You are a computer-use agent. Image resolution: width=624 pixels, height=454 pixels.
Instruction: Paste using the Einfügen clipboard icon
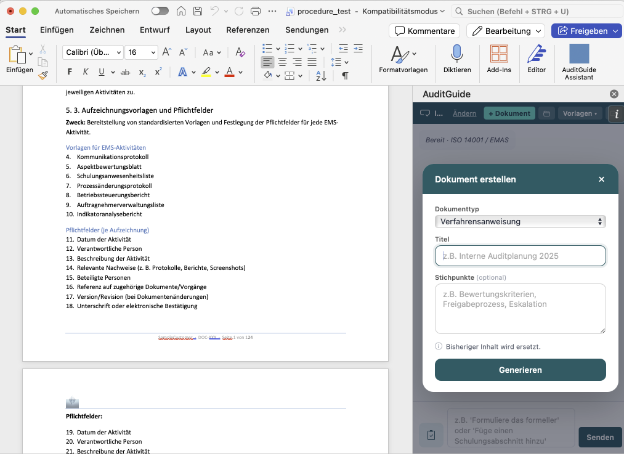tap(18, 55)
